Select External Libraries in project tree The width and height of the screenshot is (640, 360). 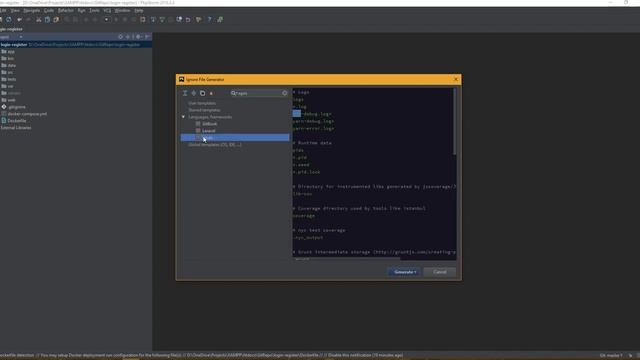point(16,128)
